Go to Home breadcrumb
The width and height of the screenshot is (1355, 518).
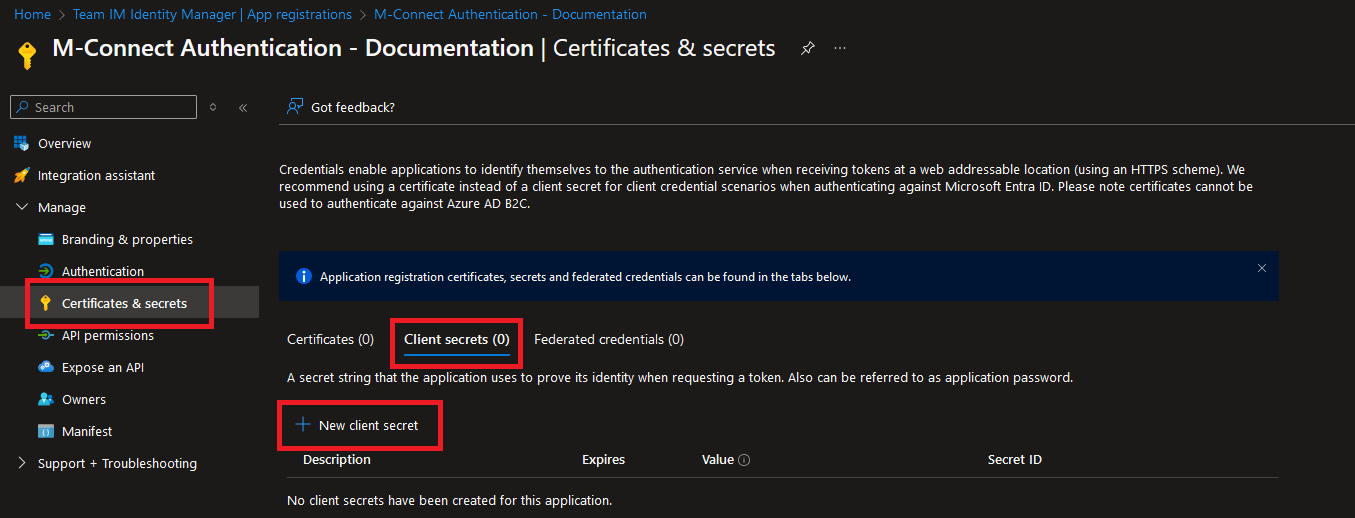click(x=33, y=14)
